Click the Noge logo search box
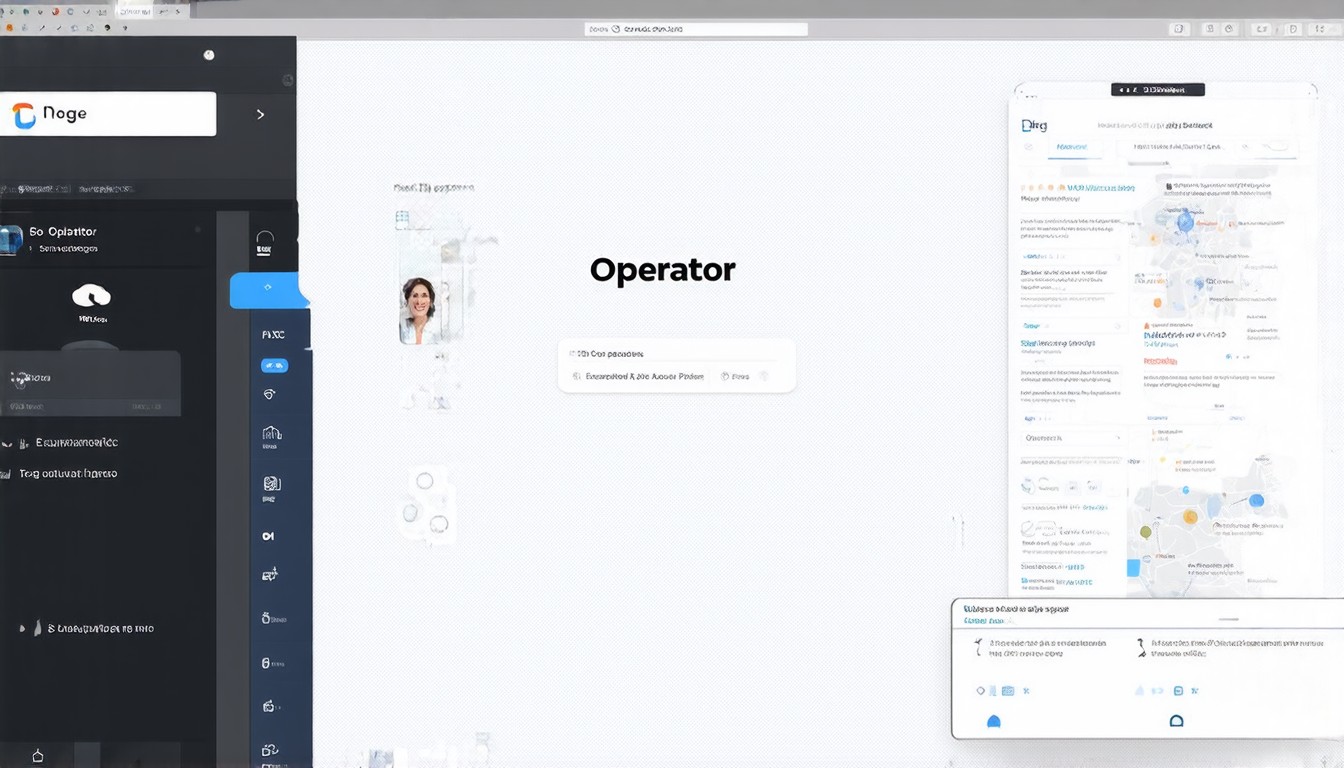Screen dimensions: 1344x768 pyautogui.click(x=108, y=114)
